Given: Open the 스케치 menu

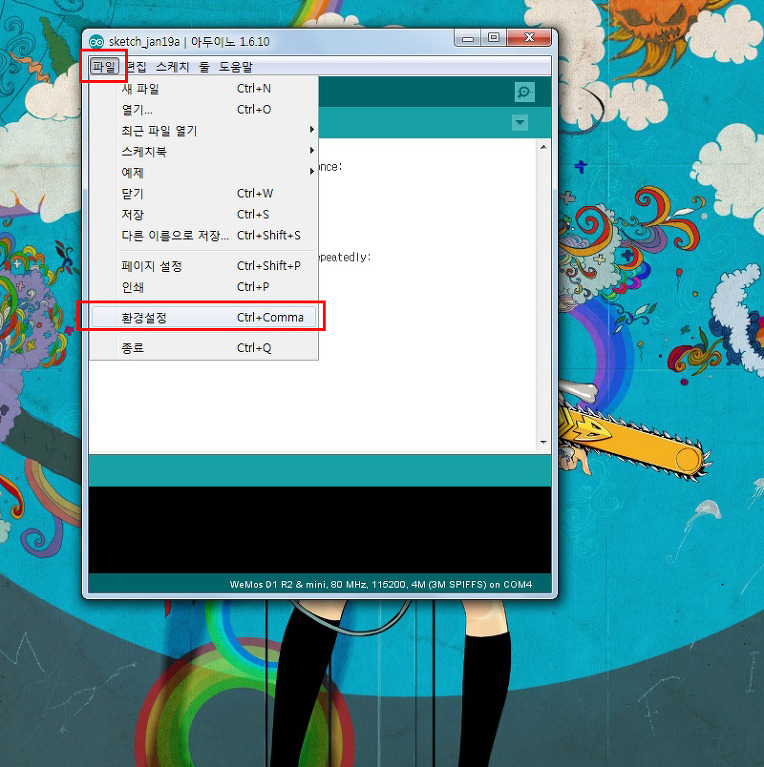Looking at the screenshot, I should pyautogui.click(x=172, y=67).
